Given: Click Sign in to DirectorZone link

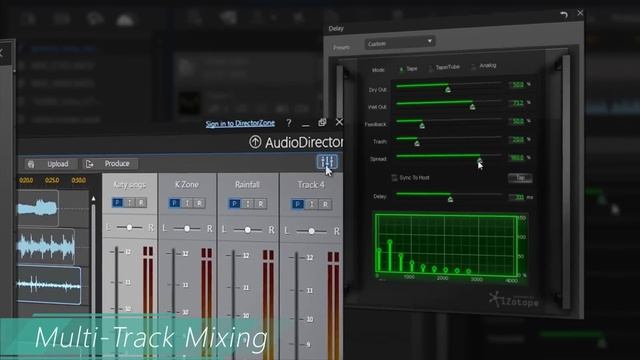Looking at the screenshot, I should click(x=240, y=124).
